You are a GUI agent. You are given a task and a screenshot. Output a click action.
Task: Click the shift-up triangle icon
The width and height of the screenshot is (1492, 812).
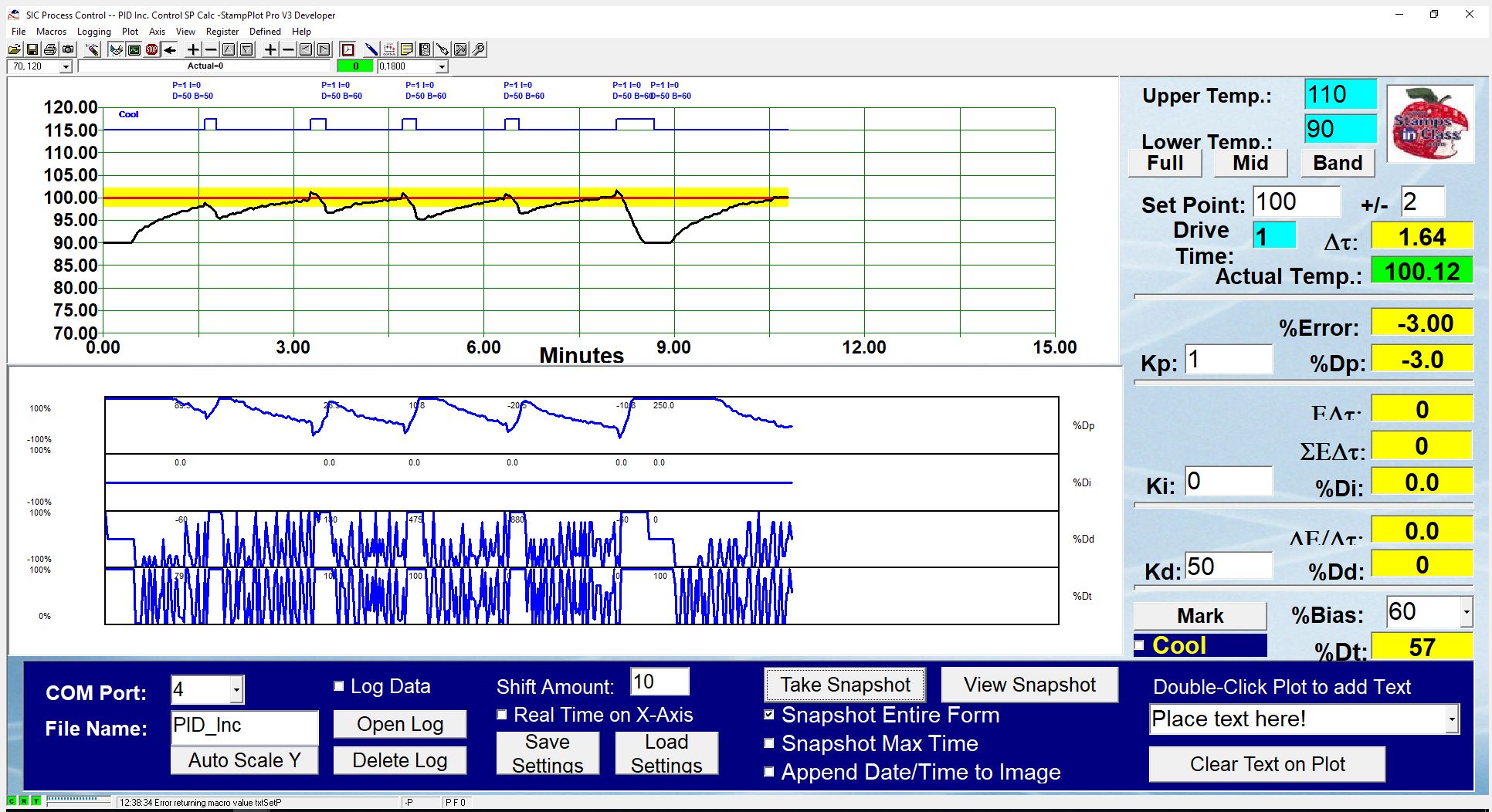[229, 49]
